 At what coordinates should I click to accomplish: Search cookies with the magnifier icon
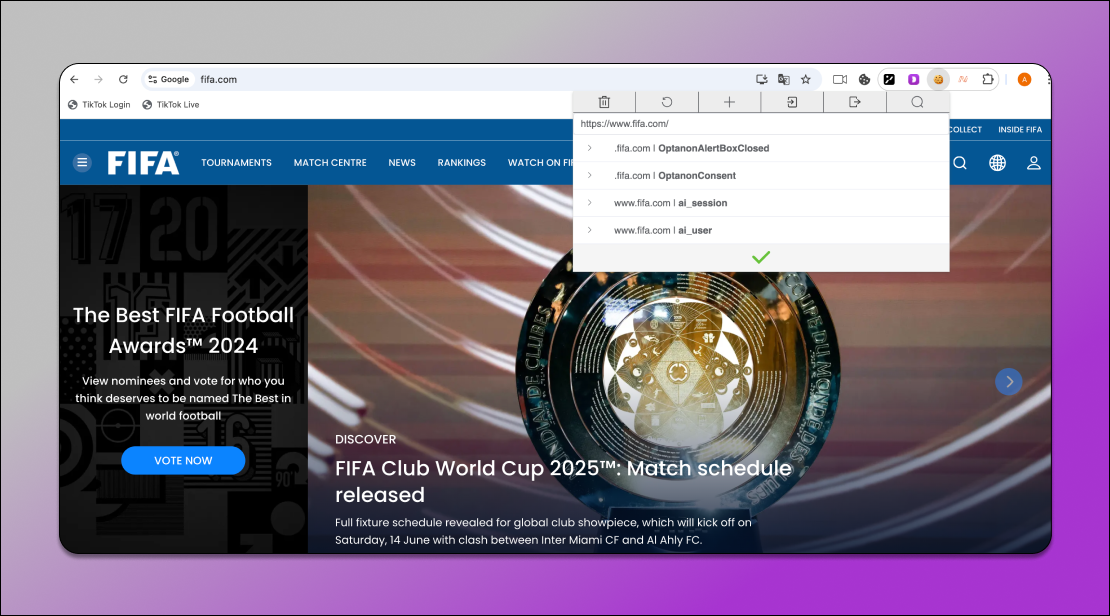(x=917, y=102)
